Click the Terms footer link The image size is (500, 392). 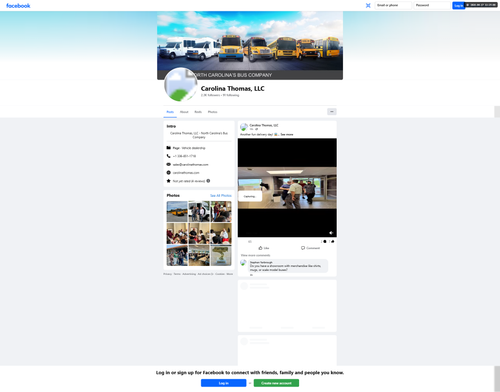tap(177, 274)
